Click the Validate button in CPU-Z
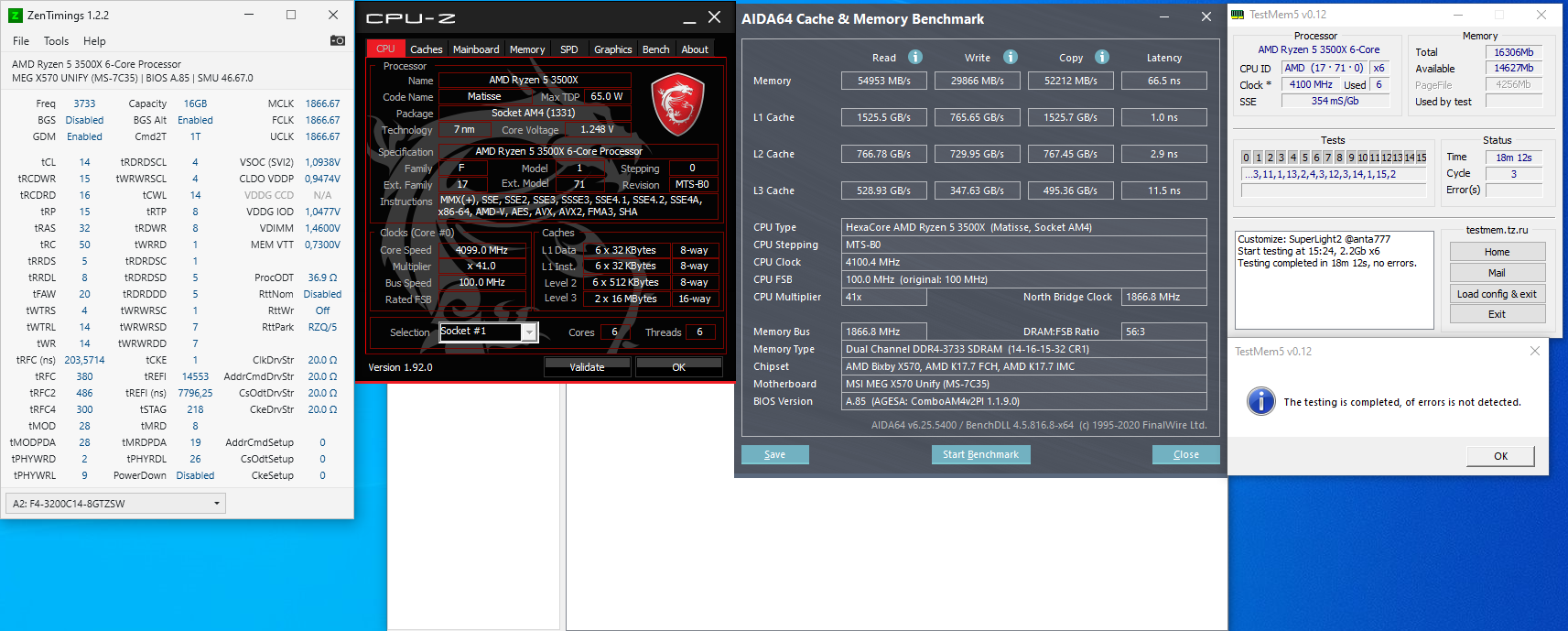The image size is (1568, 631). (x=587, y=367)
